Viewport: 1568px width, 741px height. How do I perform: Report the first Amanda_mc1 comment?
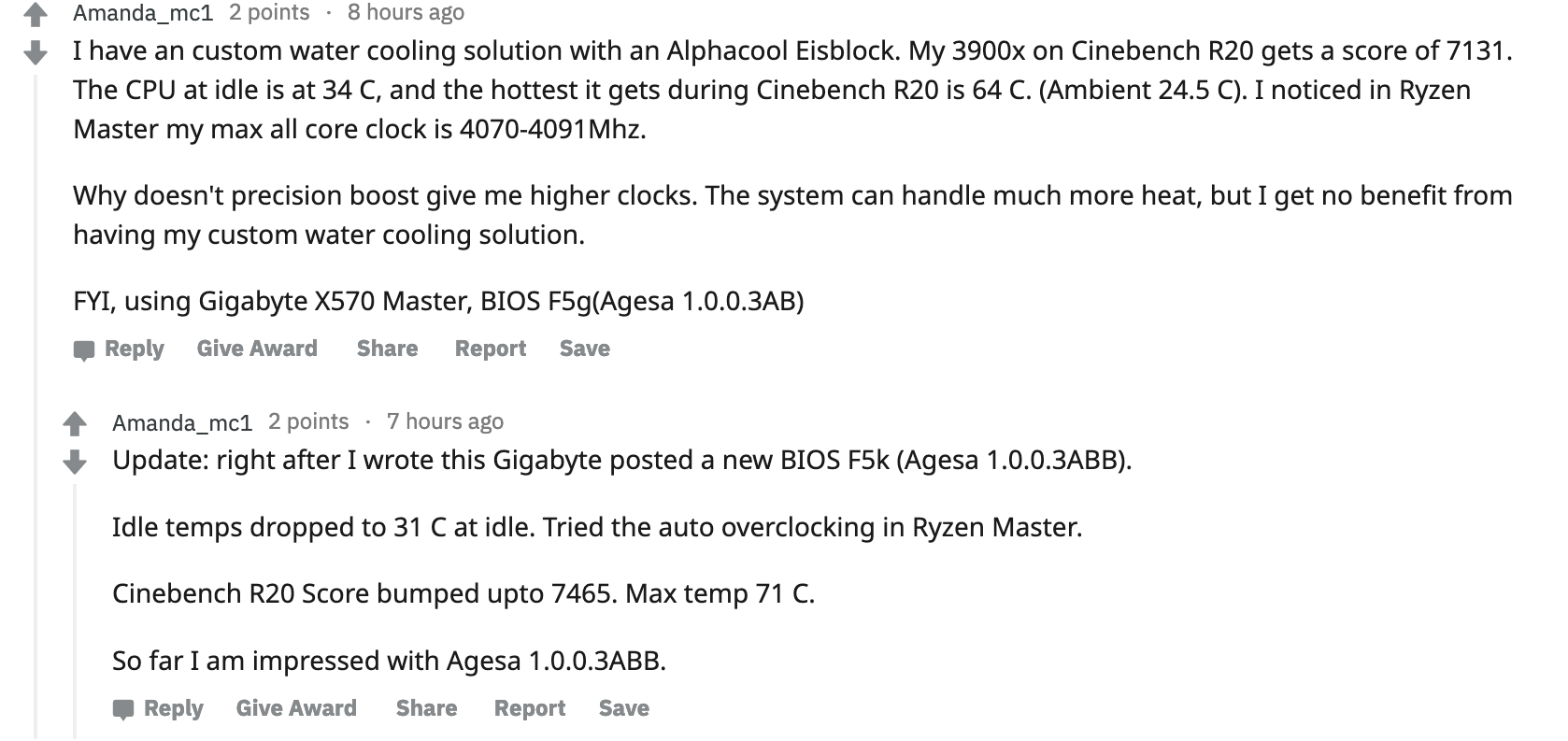[x=490, y=349]
